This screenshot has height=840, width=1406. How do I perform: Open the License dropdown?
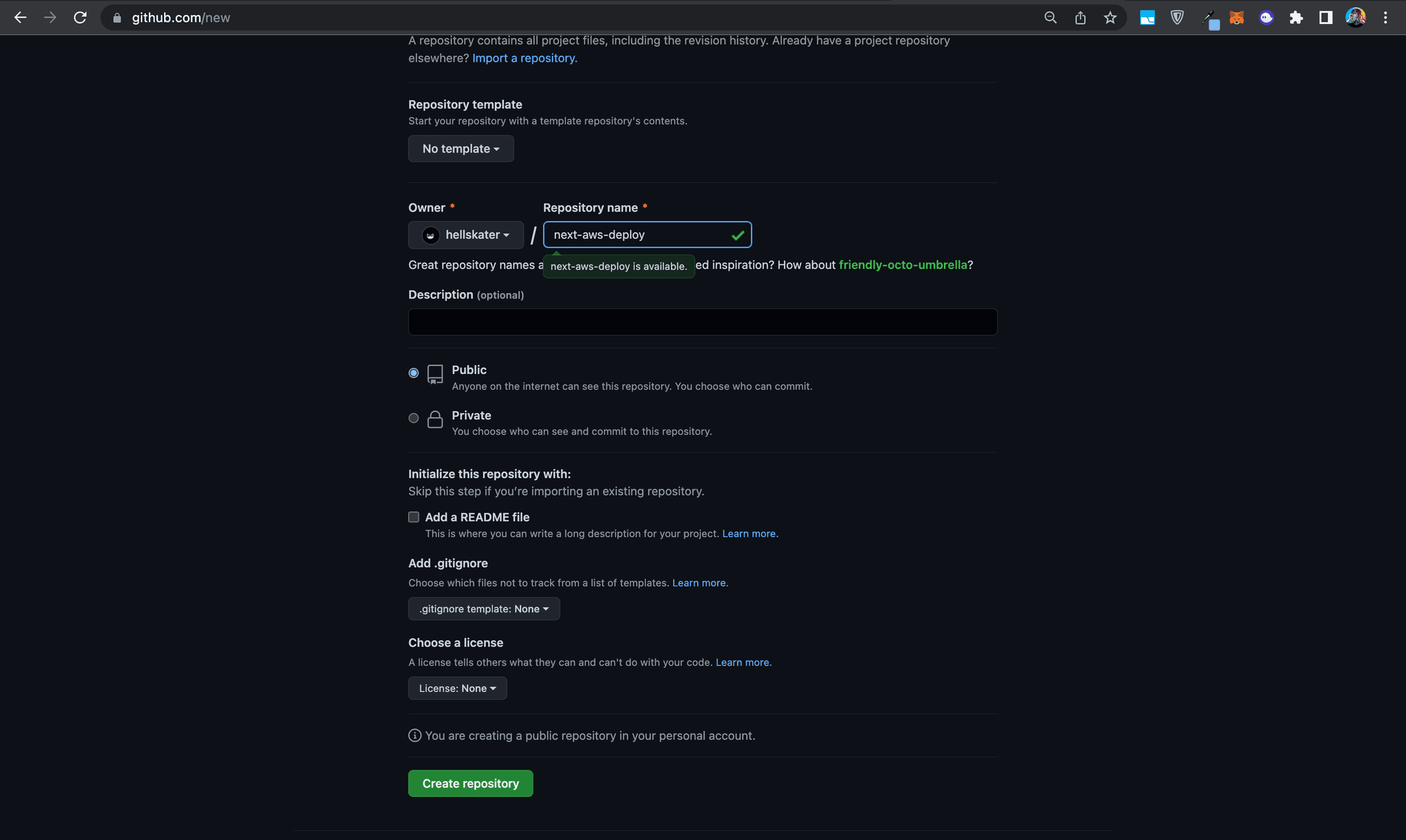(x=457, y=688)
